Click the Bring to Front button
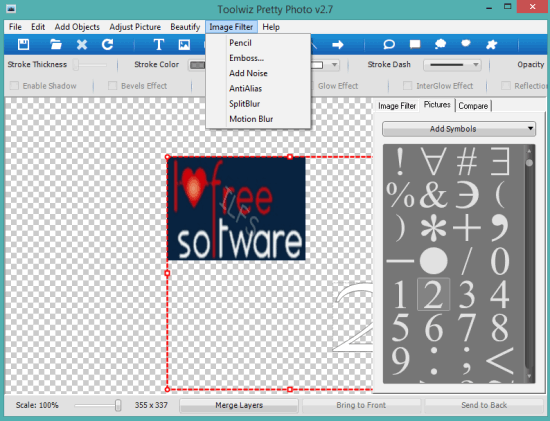The image size is (550, 421). [361, 405]
